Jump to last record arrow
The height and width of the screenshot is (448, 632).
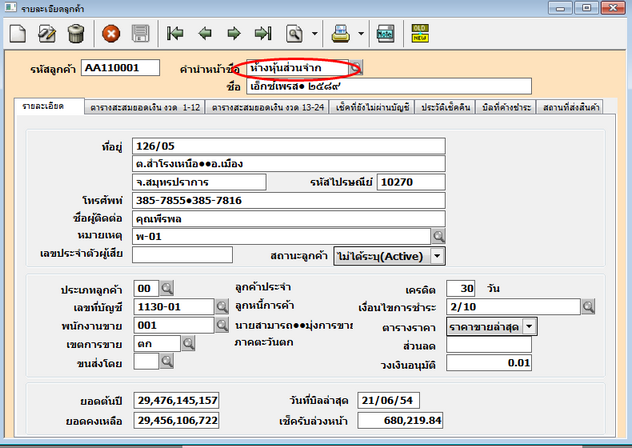(x=263, y=33)
